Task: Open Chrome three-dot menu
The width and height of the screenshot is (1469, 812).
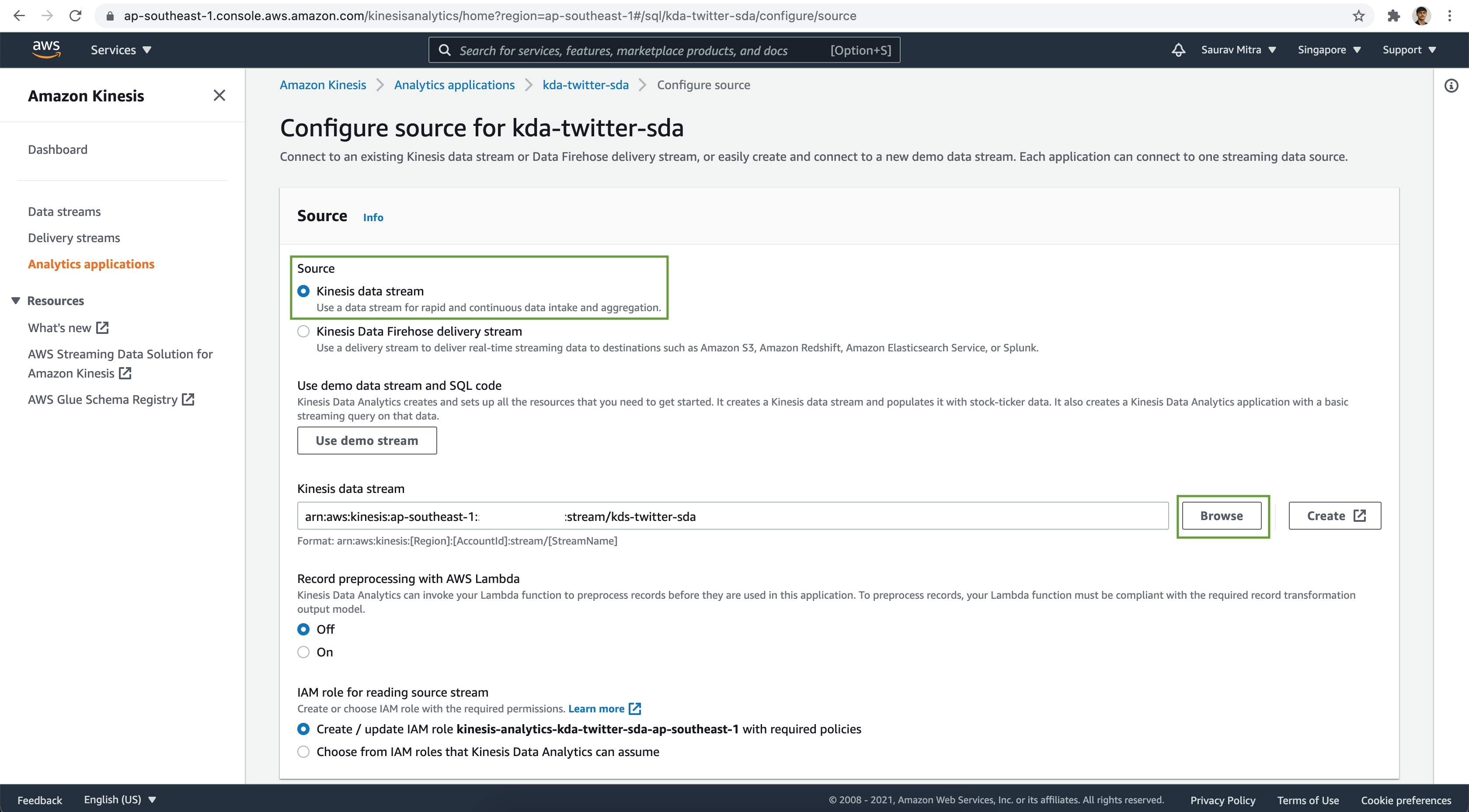Action: pos(1450,16)
